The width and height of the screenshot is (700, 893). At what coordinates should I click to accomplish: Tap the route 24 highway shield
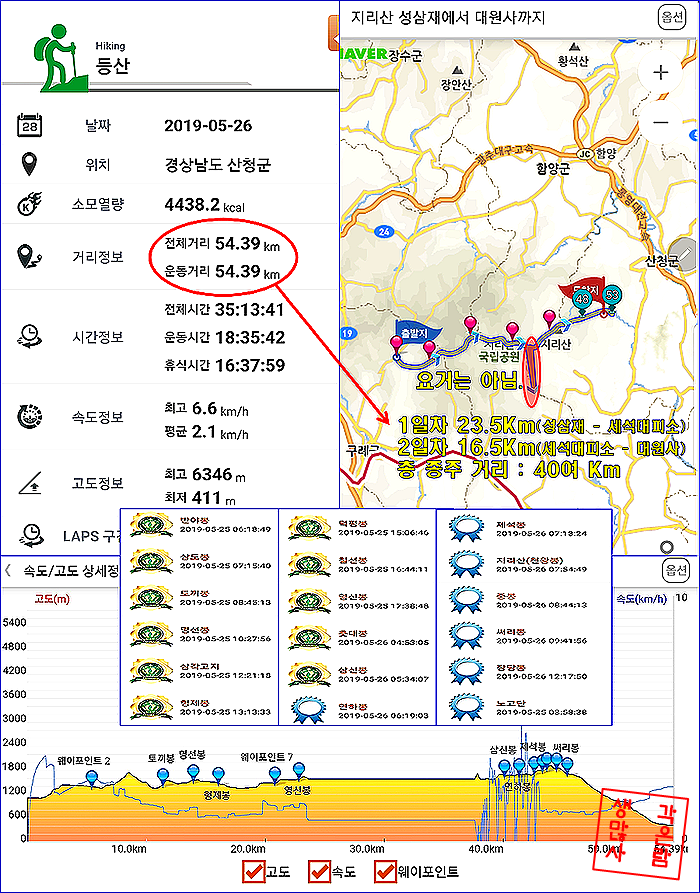click(385, 231)
